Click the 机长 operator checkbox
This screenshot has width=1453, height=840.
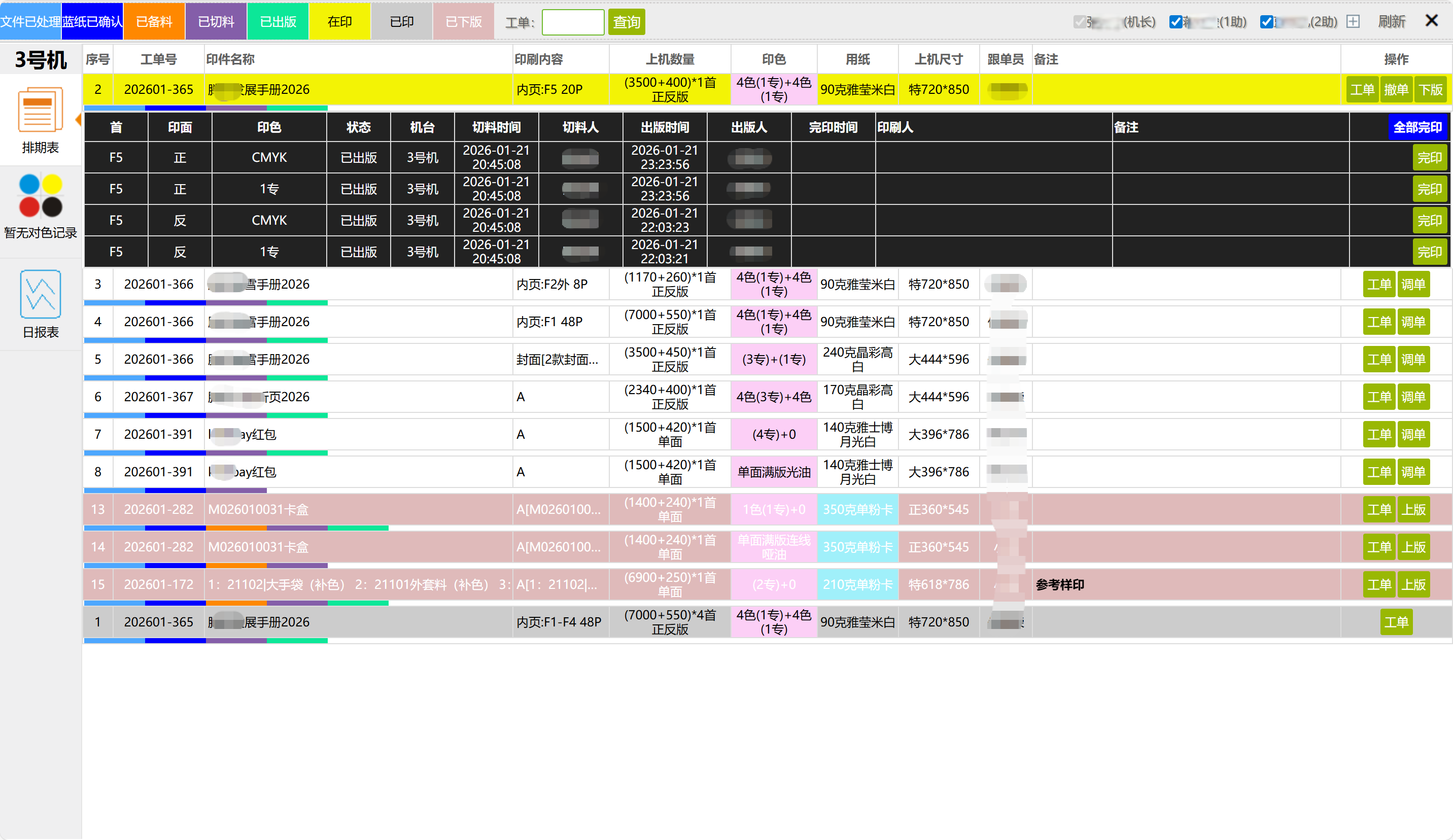tap(1080, 22)
